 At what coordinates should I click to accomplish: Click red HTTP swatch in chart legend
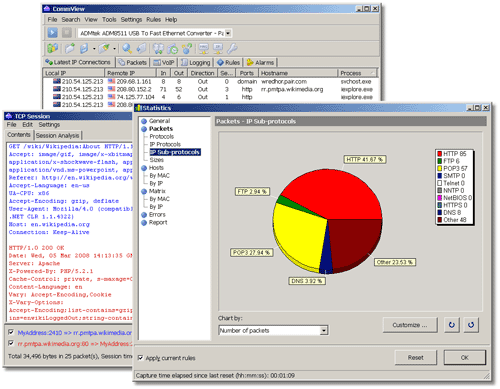pyautogui.click(x=440, y=154)
